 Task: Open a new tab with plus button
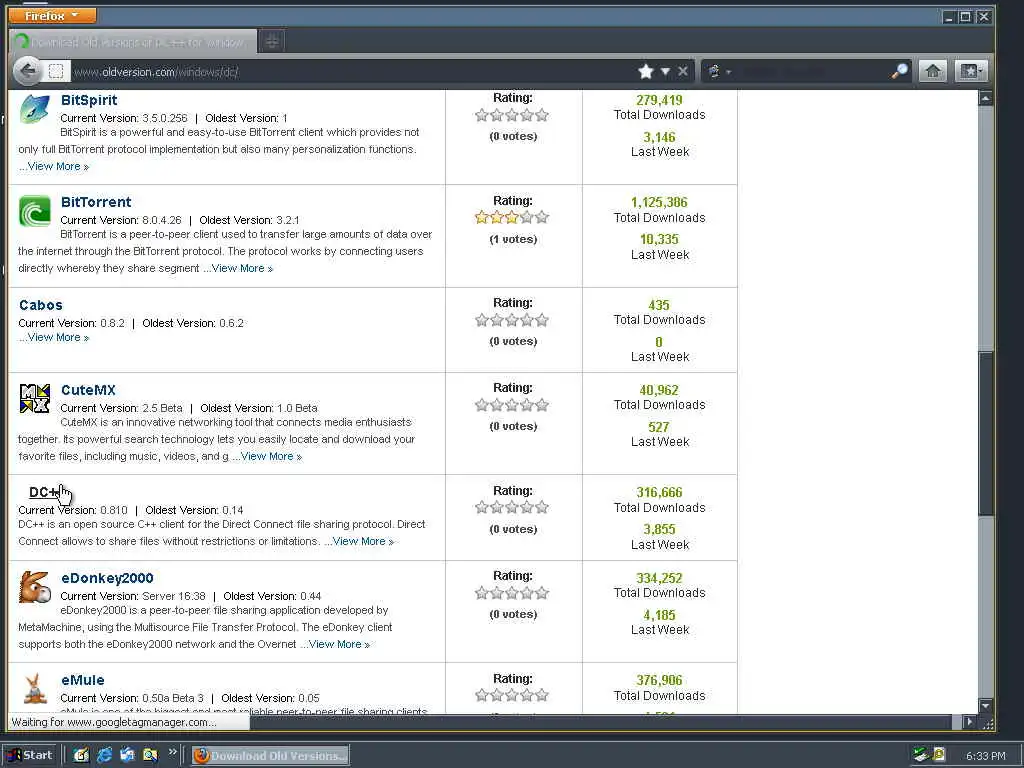coord(272,42)
